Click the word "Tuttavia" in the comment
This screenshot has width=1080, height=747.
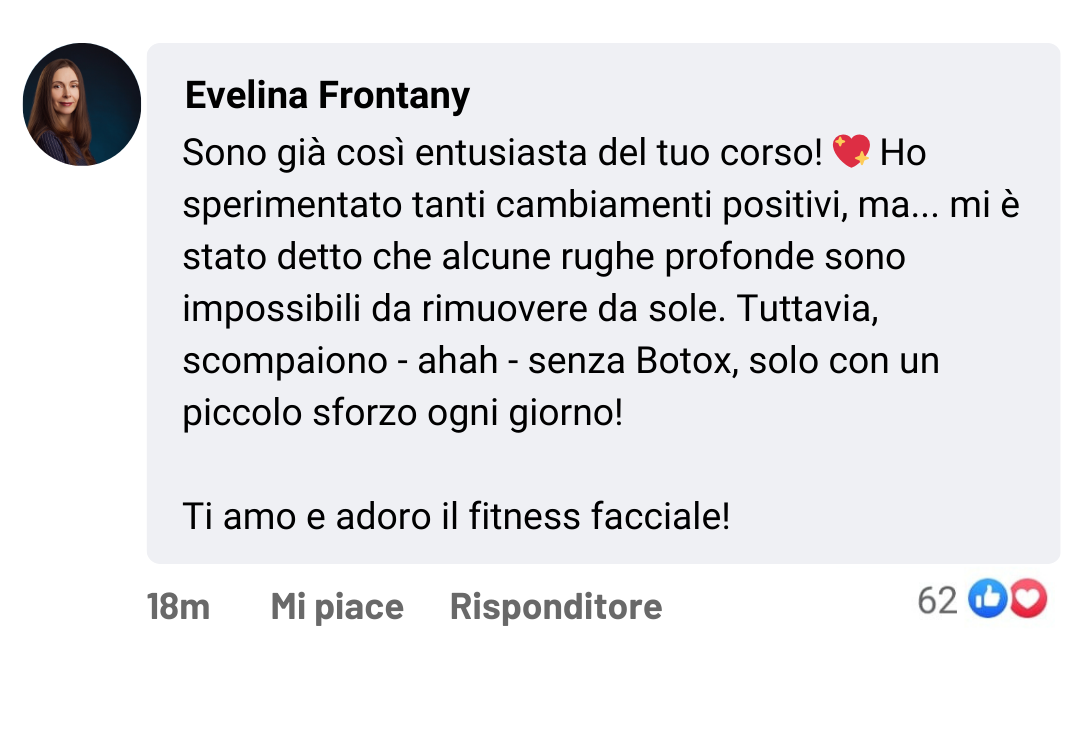coord(807,308)
